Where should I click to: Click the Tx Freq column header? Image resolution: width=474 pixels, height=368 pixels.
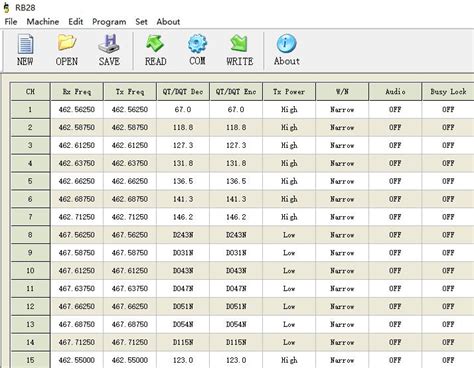130,92
